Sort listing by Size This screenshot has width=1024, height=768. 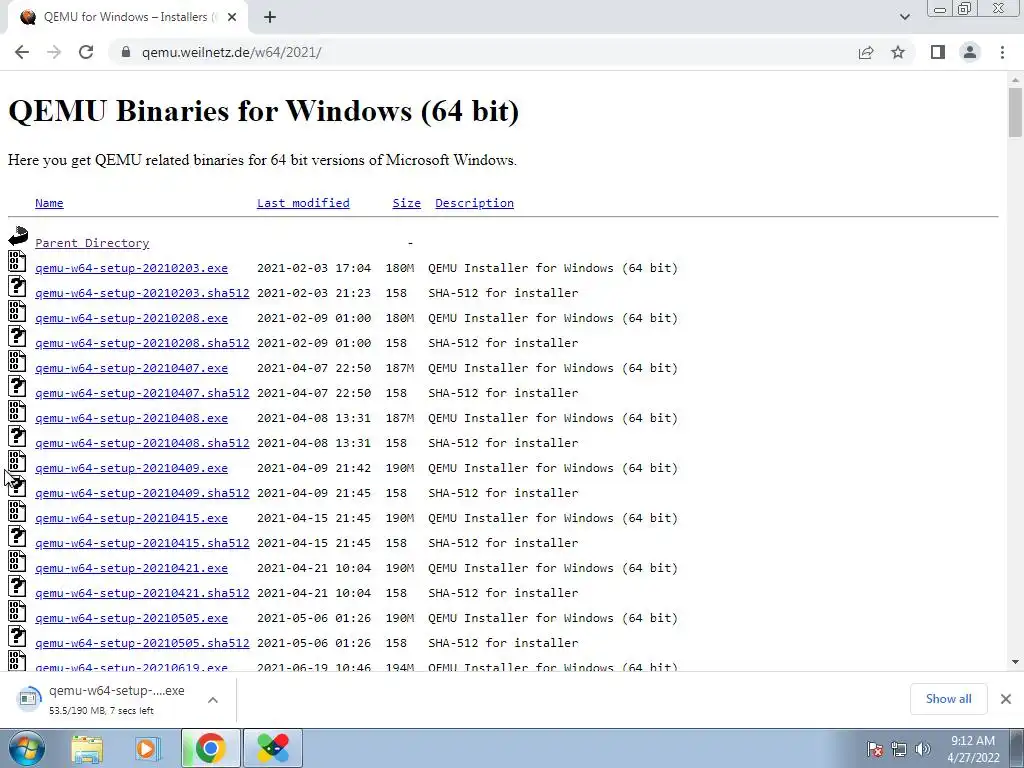[x=406, y=203]
